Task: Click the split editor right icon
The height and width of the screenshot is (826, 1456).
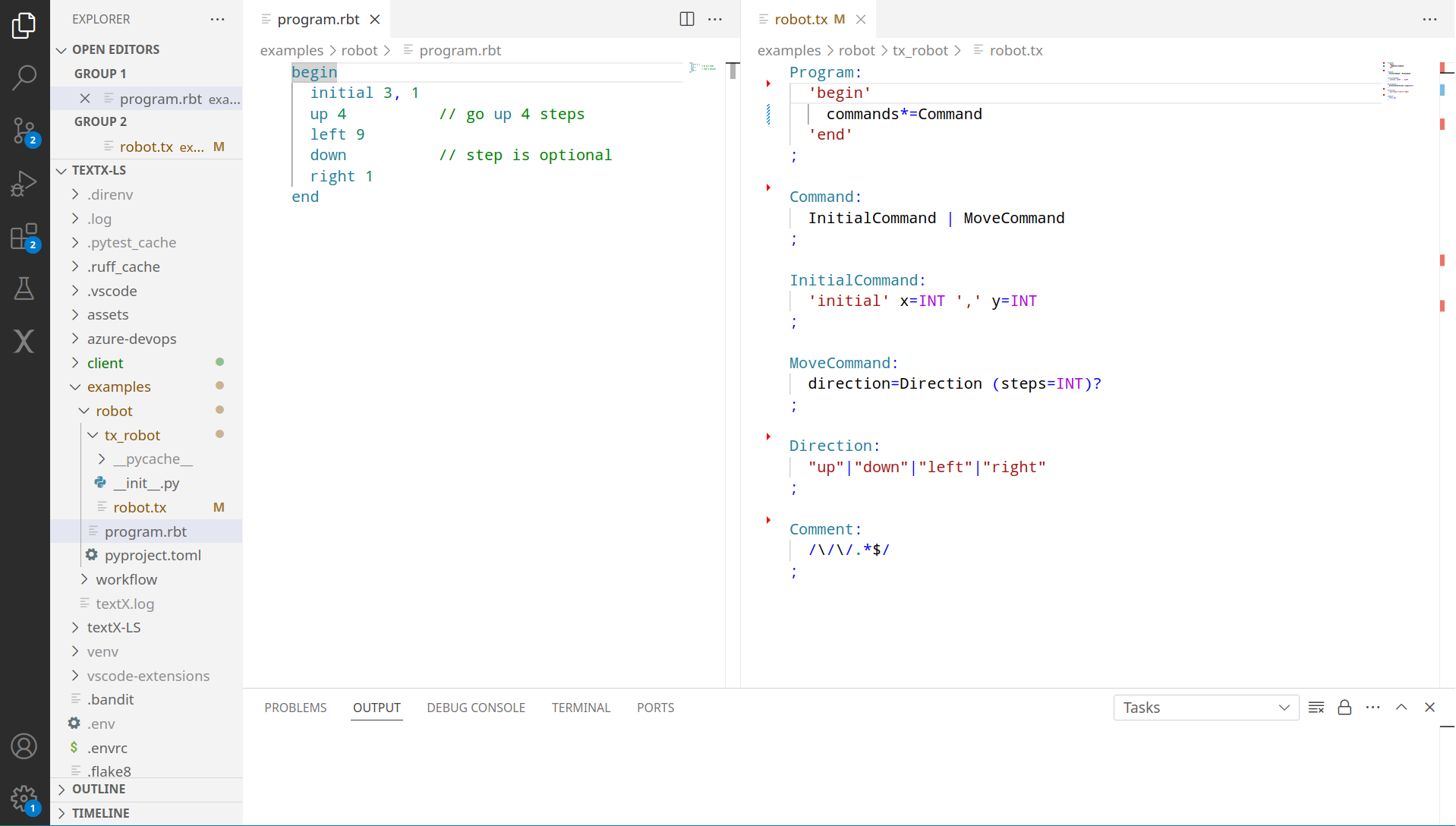Action: pyautogui.click(x=686, y=19)
